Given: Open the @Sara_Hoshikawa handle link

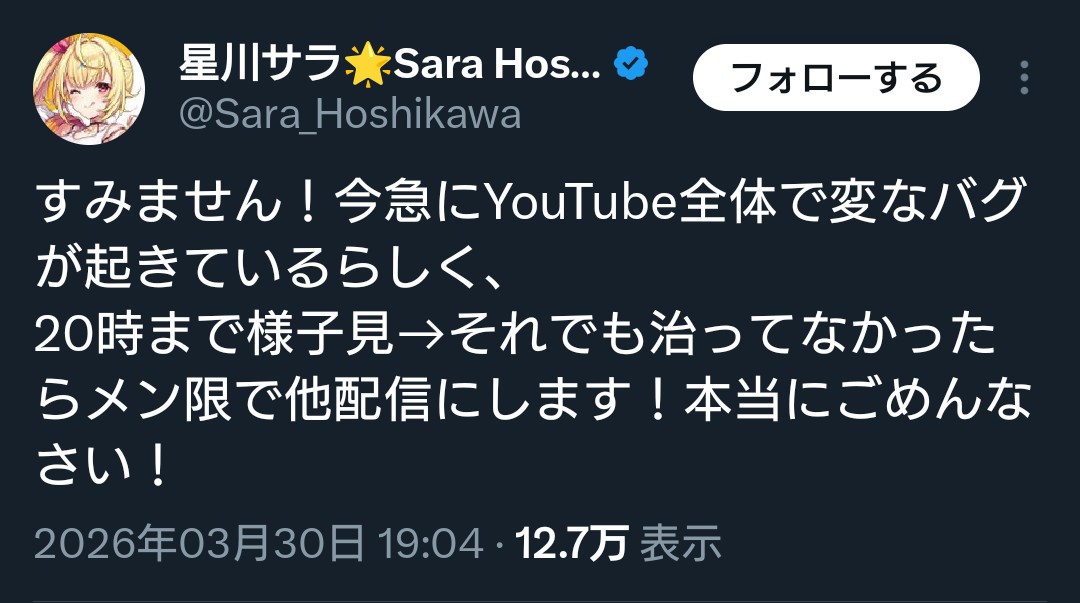Looking at the screenshot, I should 350,114.
